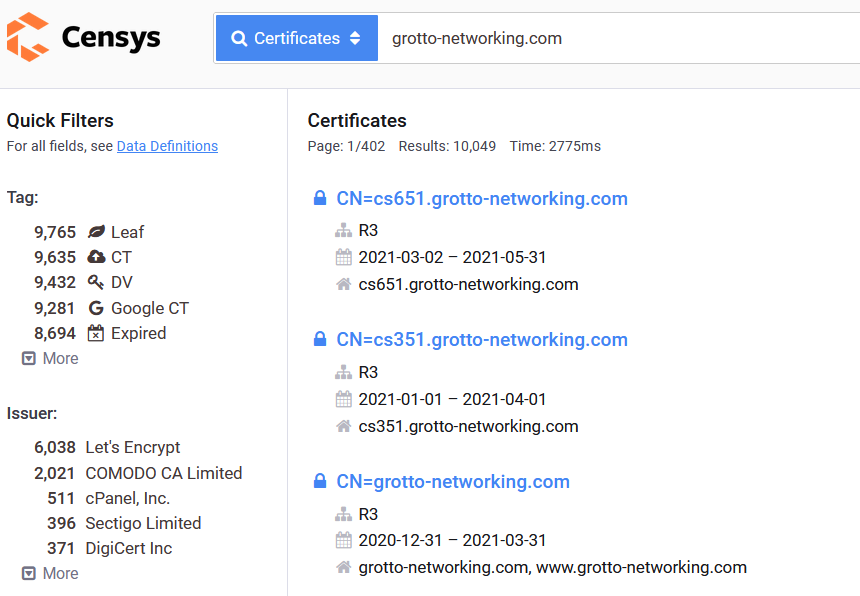Image resolution: width=860 pixels, height=596 pixels.
Task: Expand More under the Issuer filters
Action: pyautogui.click(x=49, y=573)
